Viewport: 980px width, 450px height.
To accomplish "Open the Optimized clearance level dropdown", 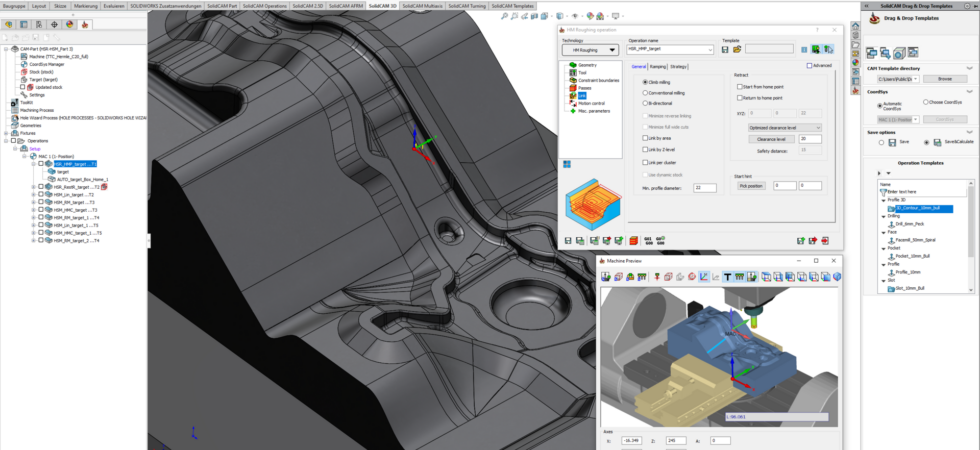I will 785,128.
